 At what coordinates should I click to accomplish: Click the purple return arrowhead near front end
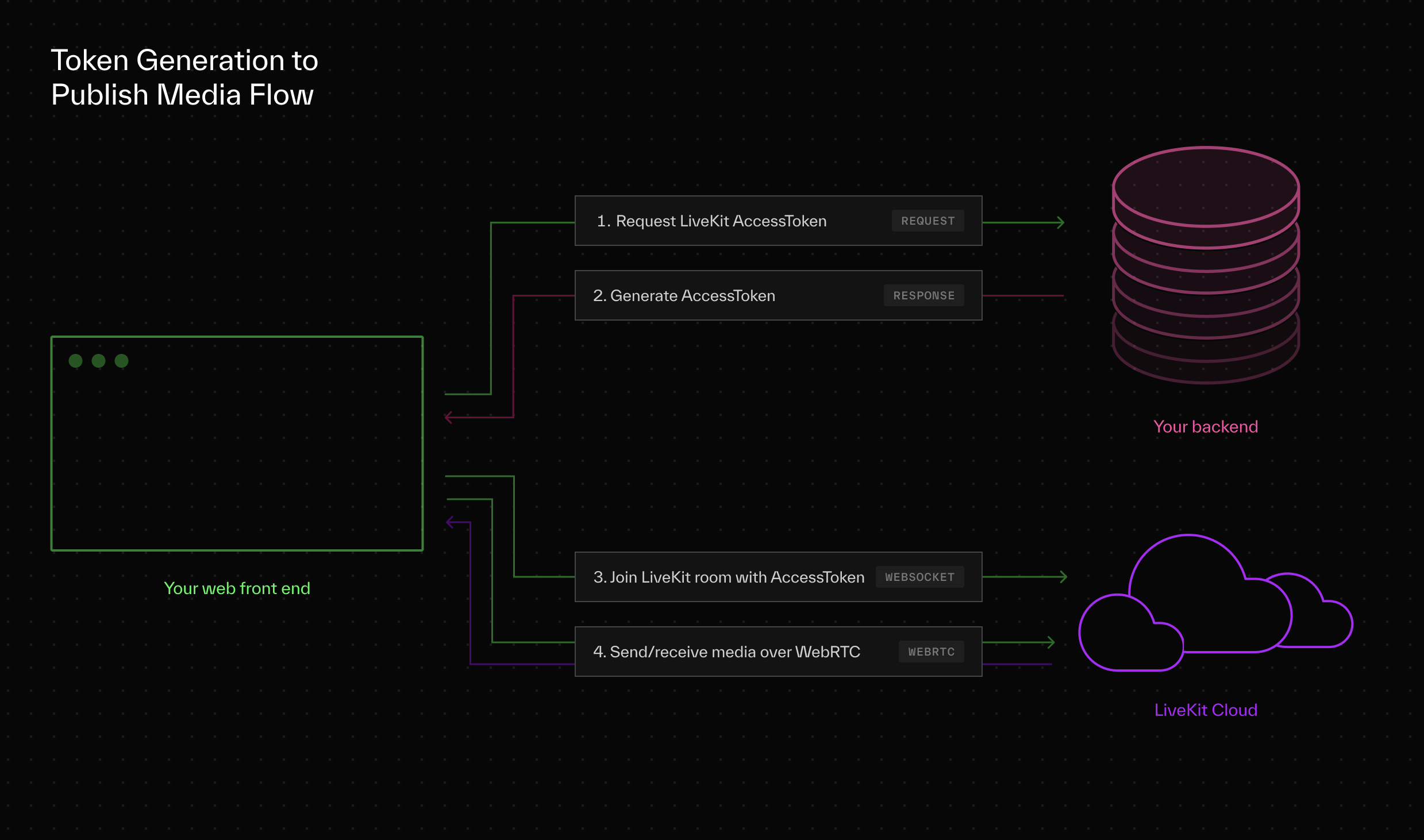tap(450, 522)
